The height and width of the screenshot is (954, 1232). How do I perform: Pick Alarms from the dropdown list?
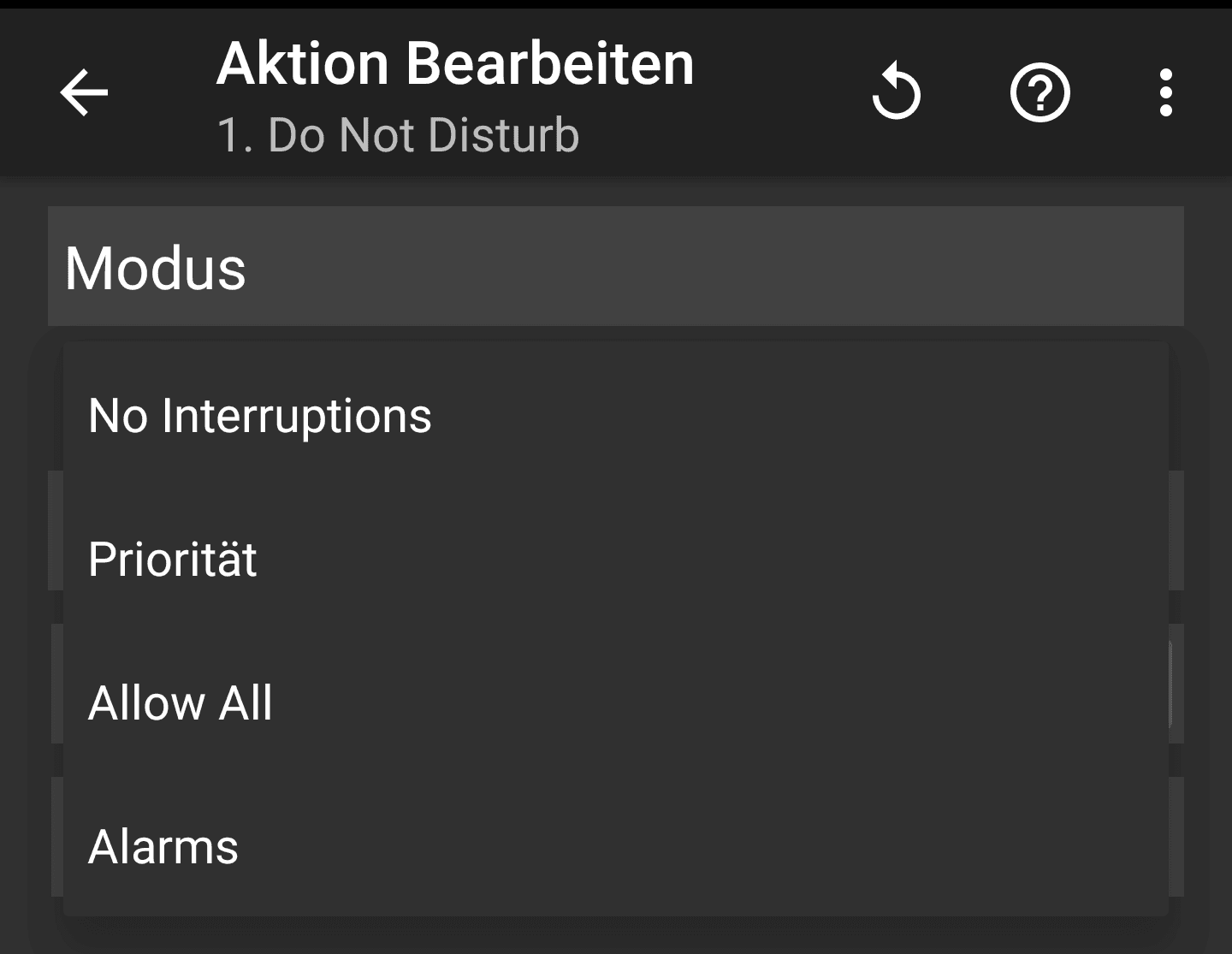pos(616,847)
